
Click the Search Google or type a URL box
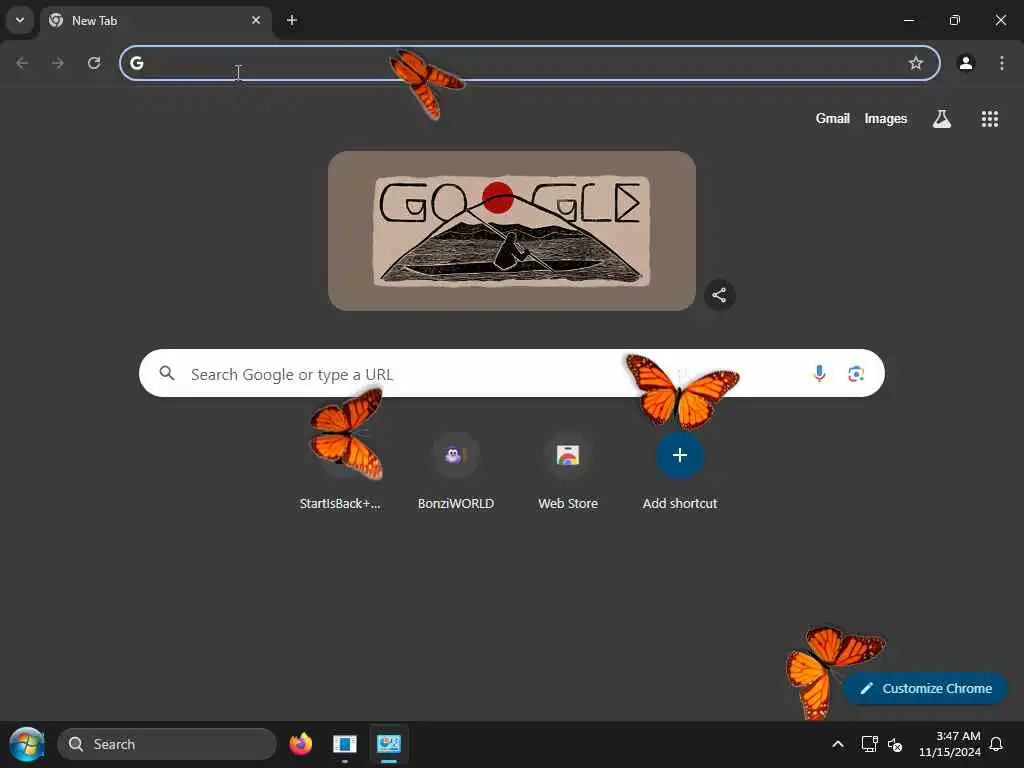tap(512, 373)
